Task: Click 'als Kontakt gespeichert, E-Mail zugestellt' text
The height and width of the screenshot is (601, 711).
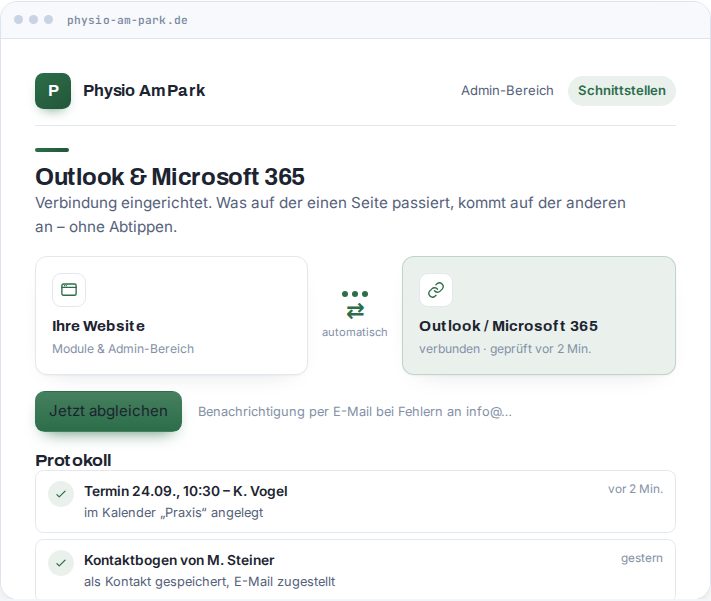Action: [x=209, y=581]
